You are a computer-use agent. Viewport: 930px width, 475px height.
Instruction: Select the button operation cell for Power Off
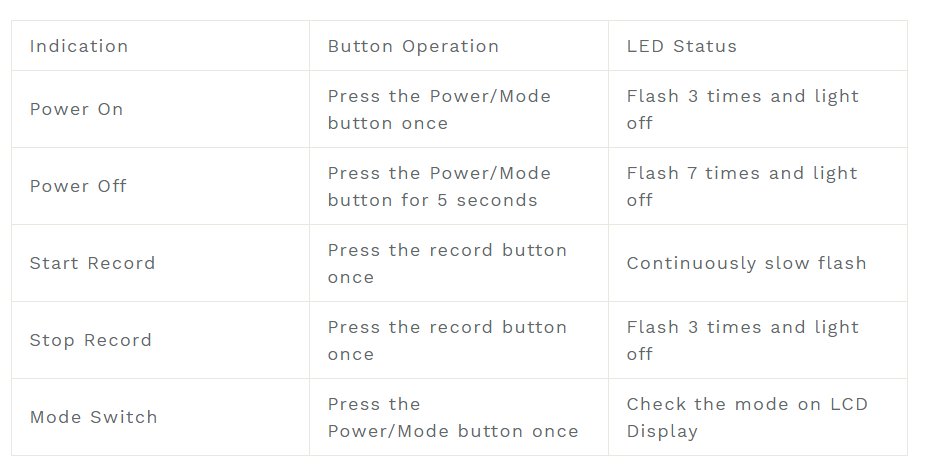coord(439,187)
